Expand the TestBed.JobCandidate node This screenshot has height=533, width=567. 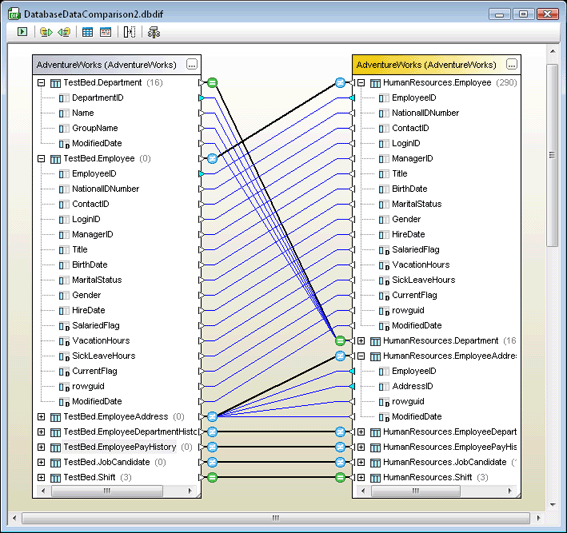pos(41,462)
